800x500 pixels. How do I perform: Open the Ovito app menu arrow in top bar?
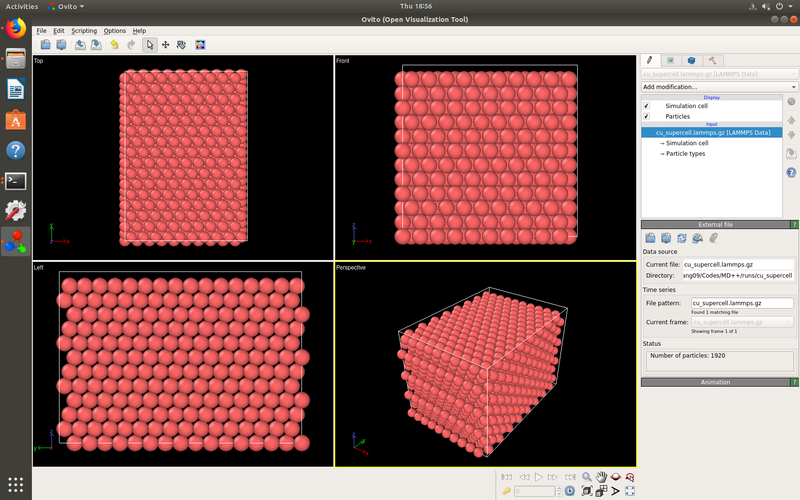[x=82, y=7]
